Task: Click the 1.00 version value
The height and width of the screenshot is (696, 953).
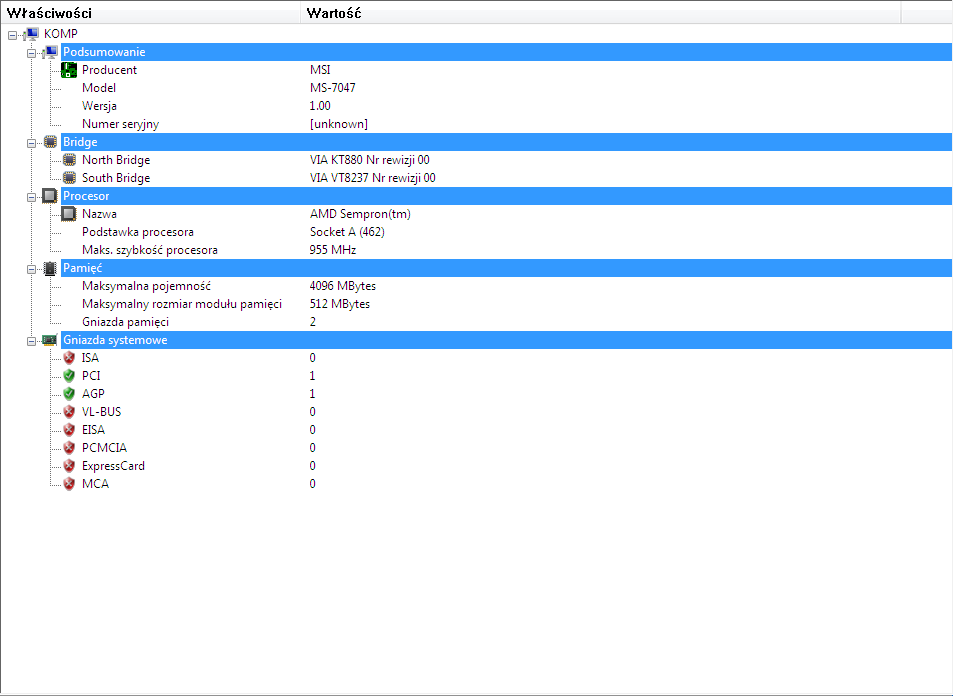Action: 320,106
